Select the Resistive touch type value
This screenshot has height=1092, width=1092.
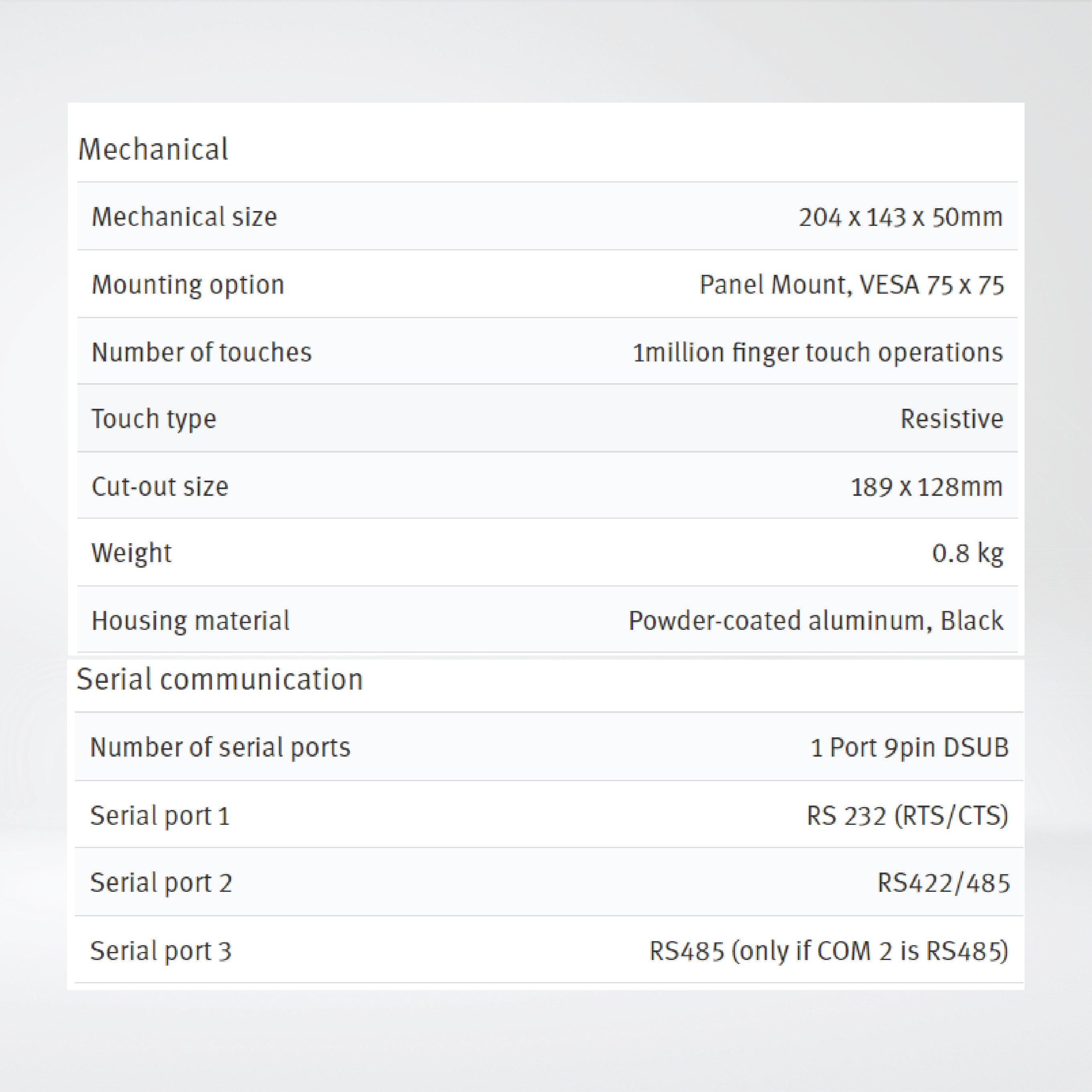point(951,419)
